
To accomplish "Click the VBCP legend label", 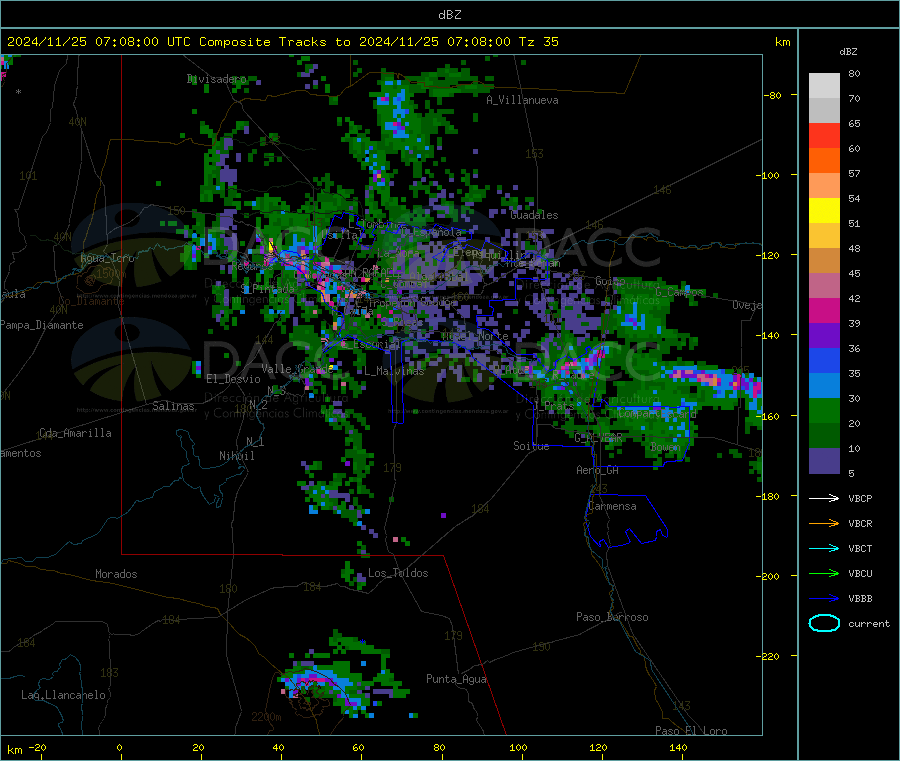I will point(860,498).
